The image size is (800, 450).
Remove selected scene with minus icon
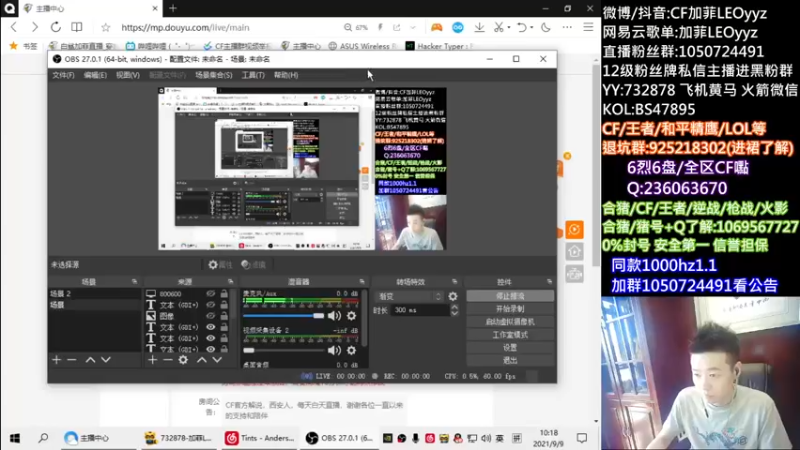(72, 360)
